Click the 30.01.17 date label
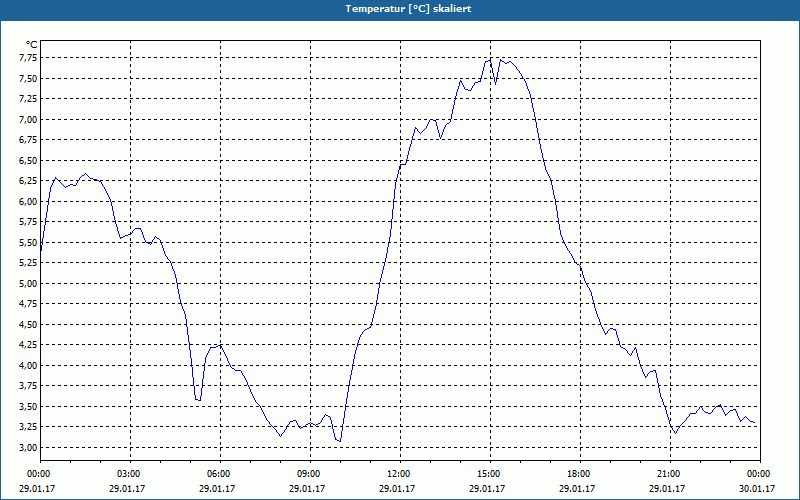The height and width of the screenshot is (500, 800). 757,488
